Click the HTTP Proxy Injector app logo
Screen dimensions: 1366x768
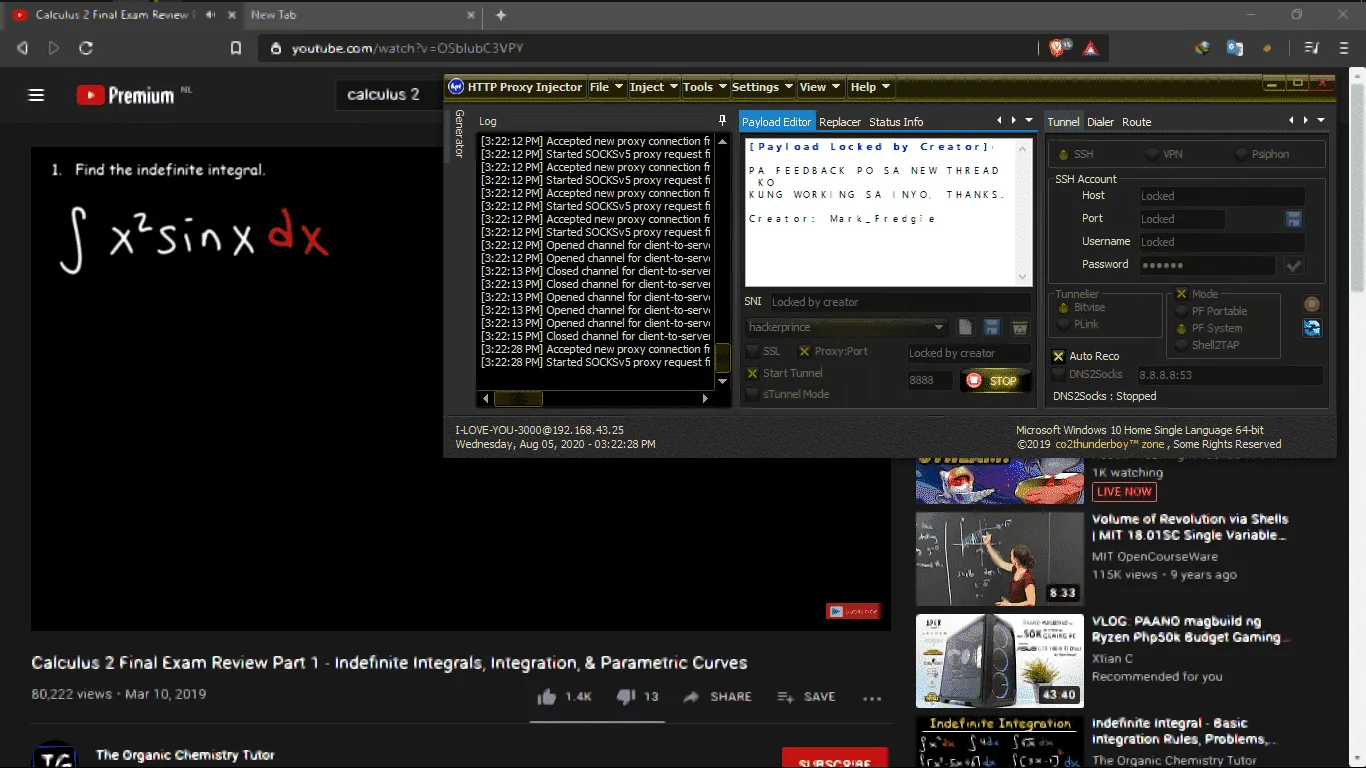(x=456, y=87)
